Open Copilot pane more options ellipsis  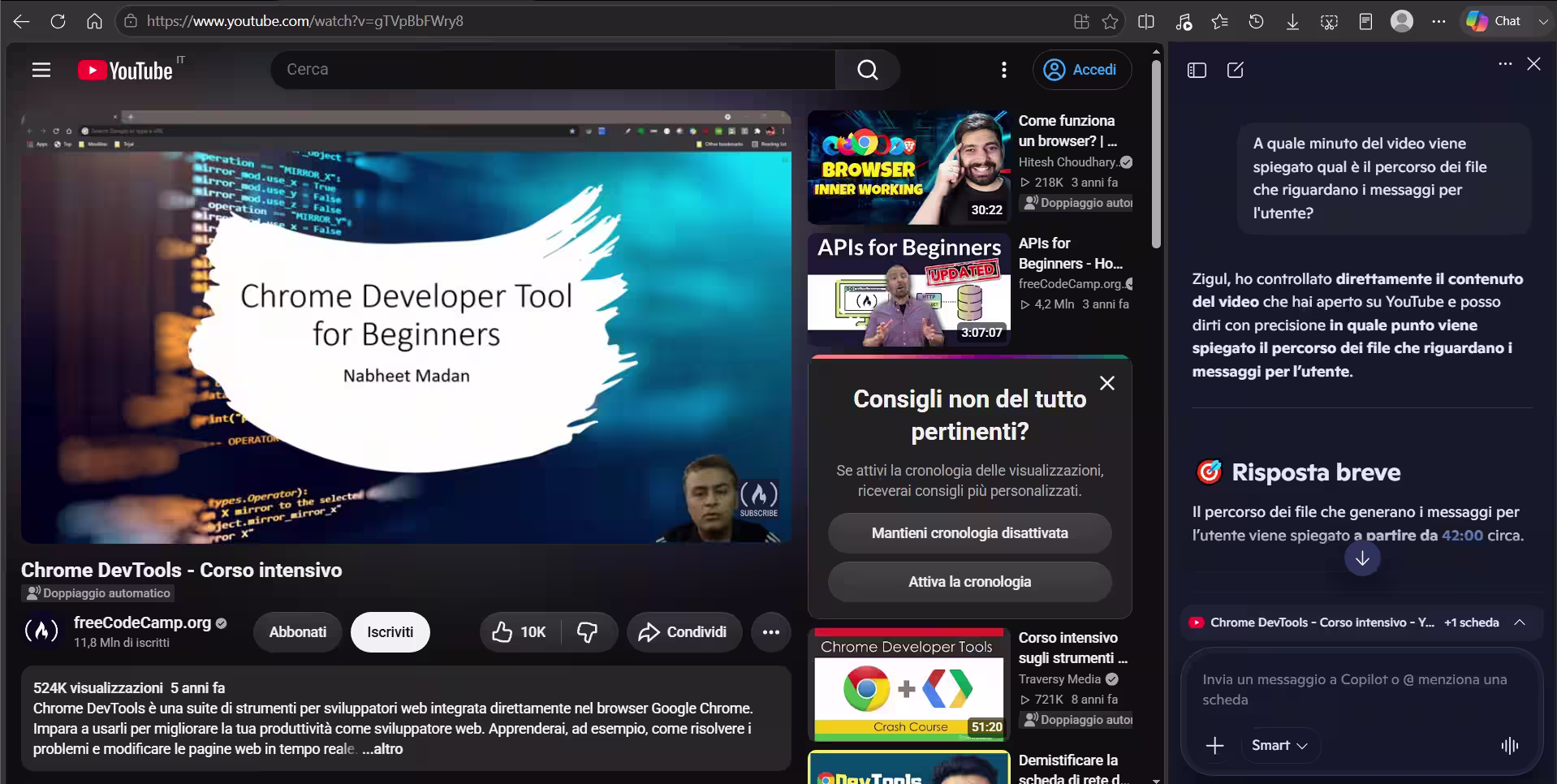coord(1505,64)
